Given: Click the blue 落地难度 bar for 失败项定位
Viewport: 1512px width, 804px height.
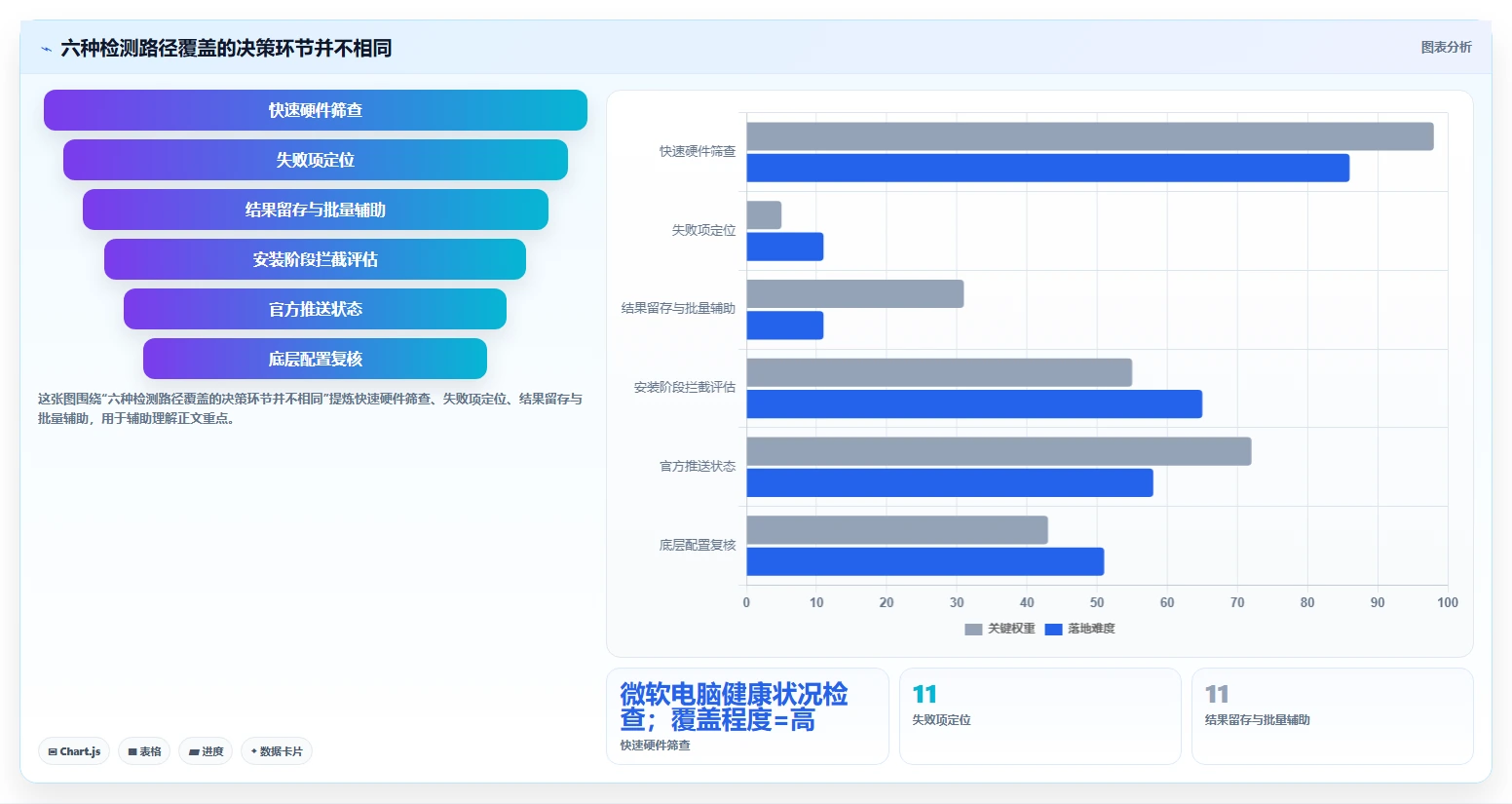Looking at the screenshot, I should pos(785,247).
